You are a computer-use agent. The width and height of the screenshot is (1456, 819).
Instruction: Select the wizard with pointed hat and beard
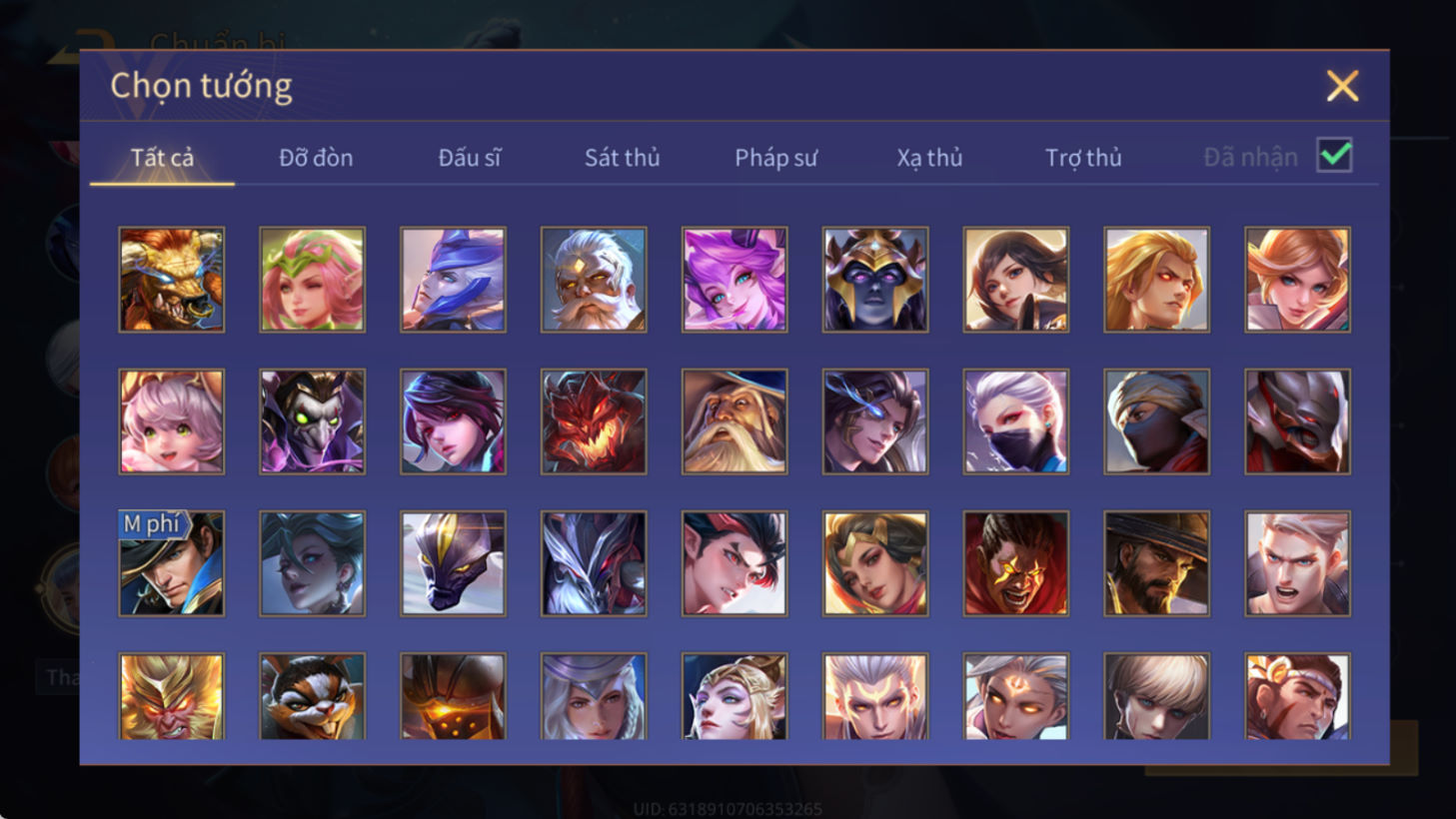click(x=734, y=421)
